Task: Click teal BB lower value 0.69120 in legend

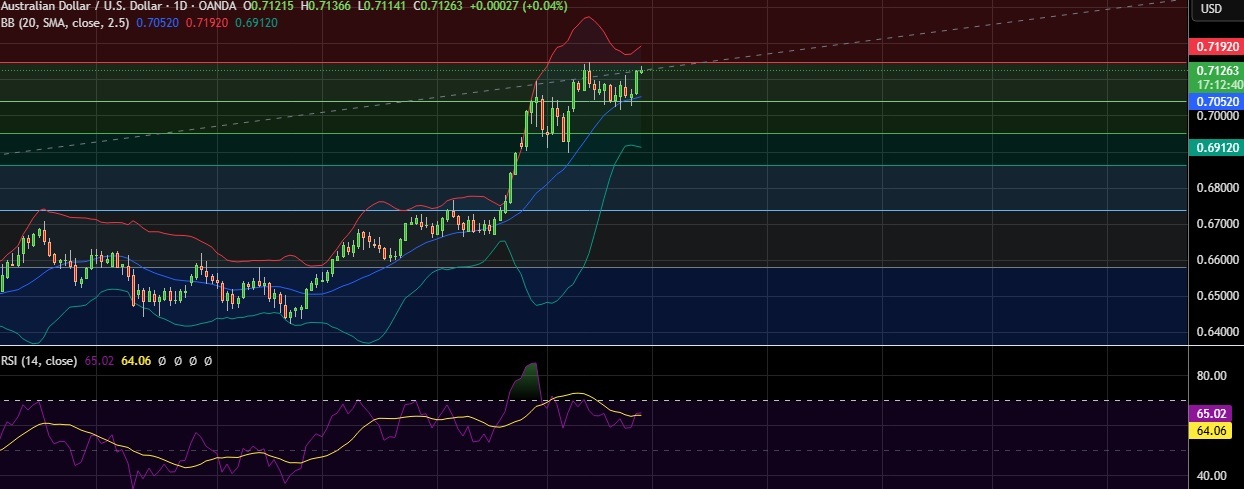Action: (x=256, y=21)
